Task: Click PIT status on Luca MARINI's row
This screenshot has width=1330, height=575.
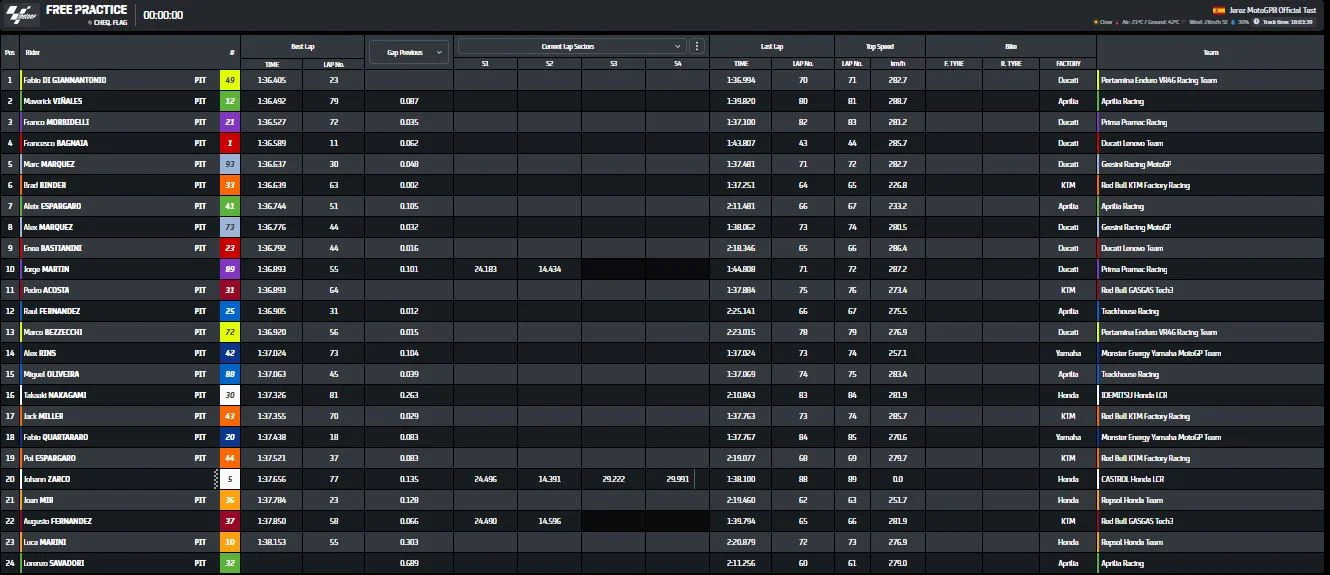Action: pos(200,542)
